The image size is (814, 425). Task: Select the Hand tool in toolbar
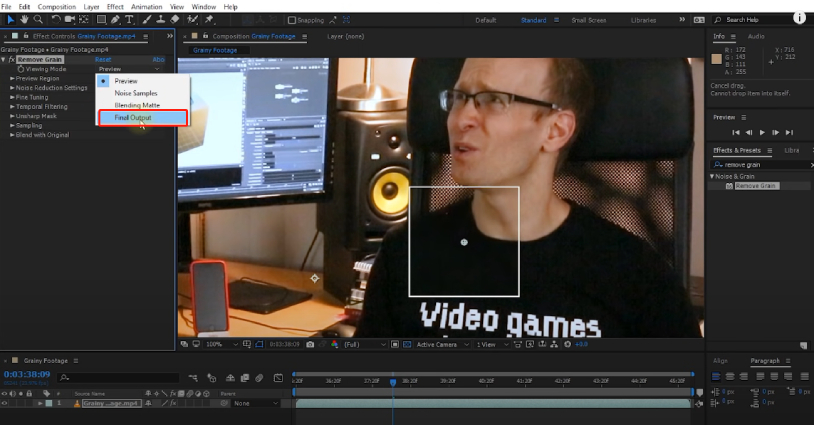(x=23, y=19)
